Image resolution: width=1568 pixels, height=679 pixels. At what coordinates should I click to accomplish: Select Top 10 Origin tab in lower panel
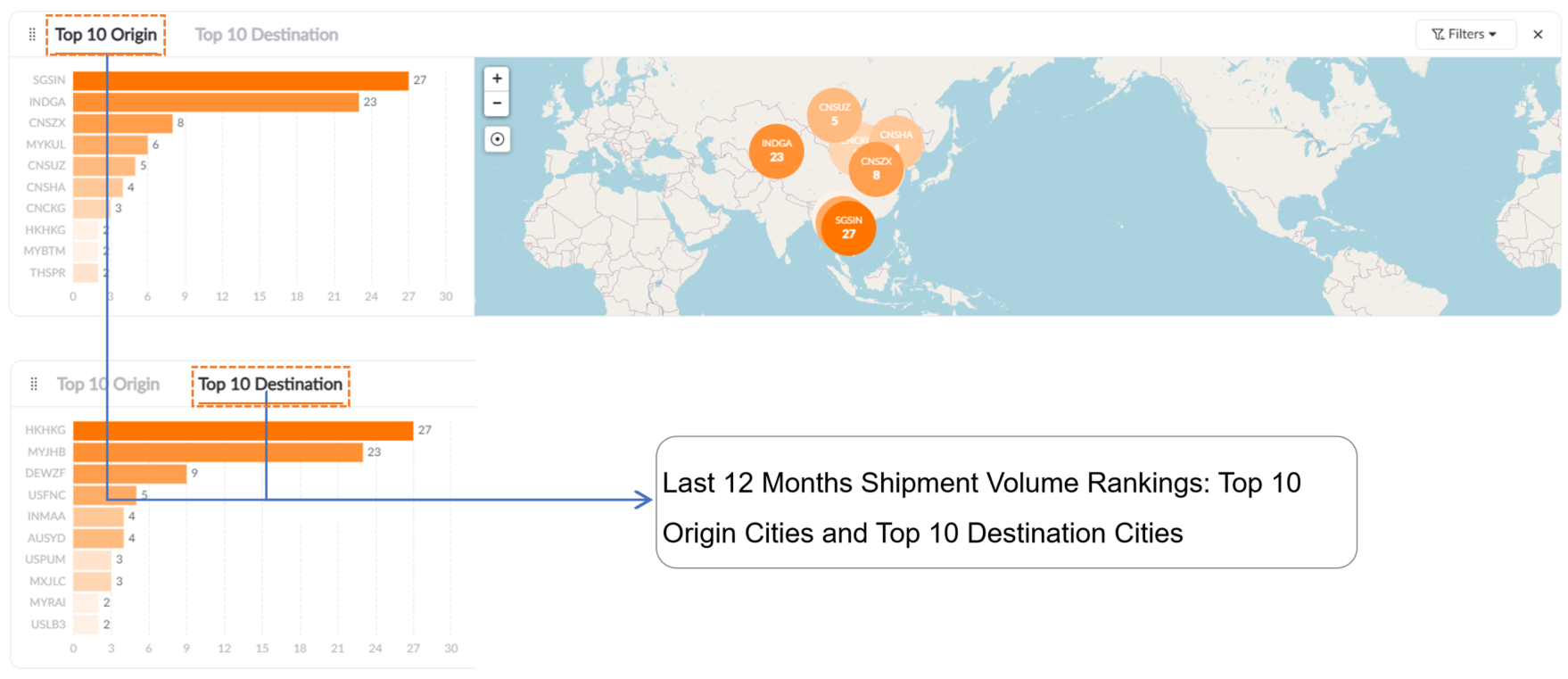pos(108,385)
